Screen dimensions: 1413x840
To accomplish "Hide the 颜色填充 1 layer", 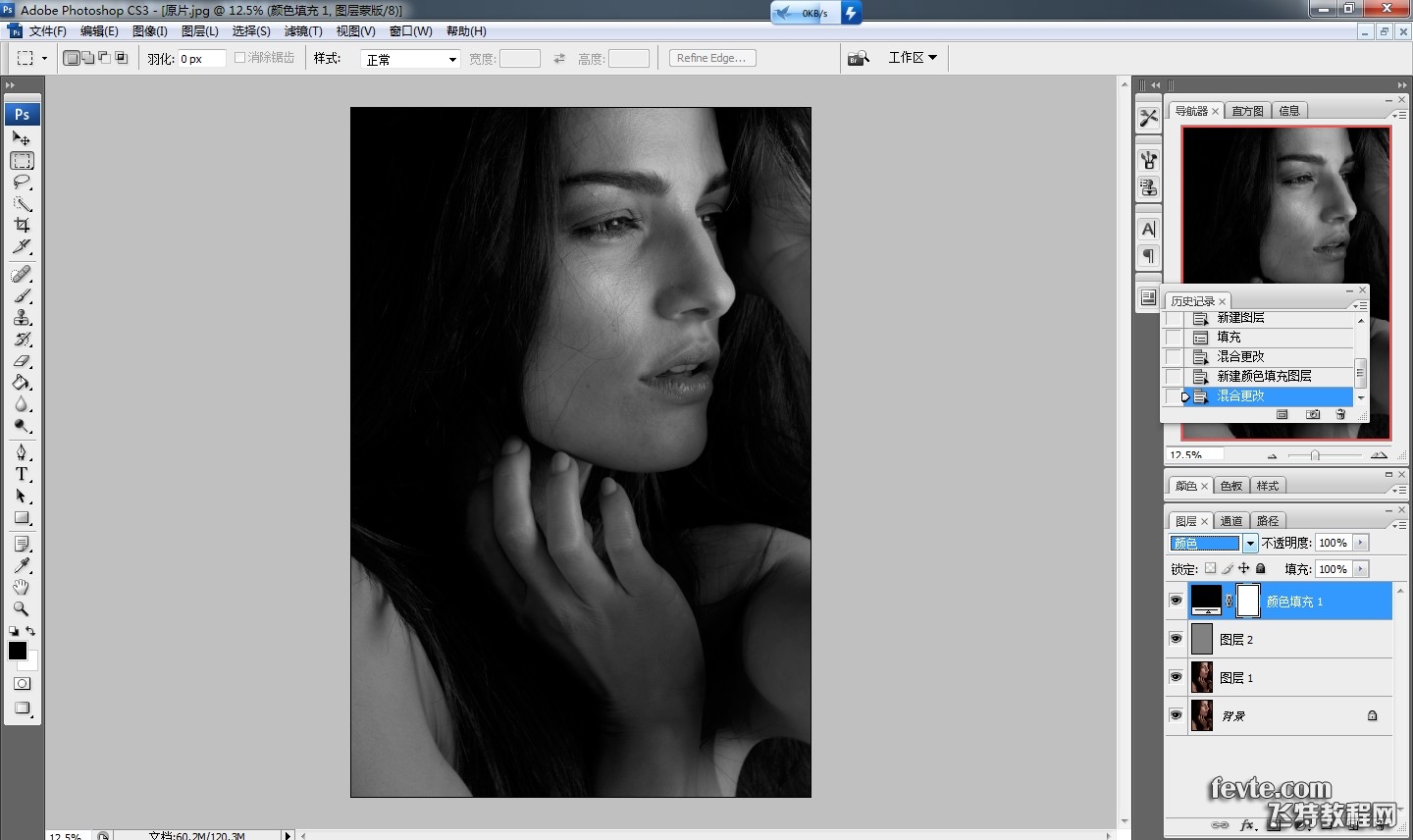I will [x=1176, y=601].
